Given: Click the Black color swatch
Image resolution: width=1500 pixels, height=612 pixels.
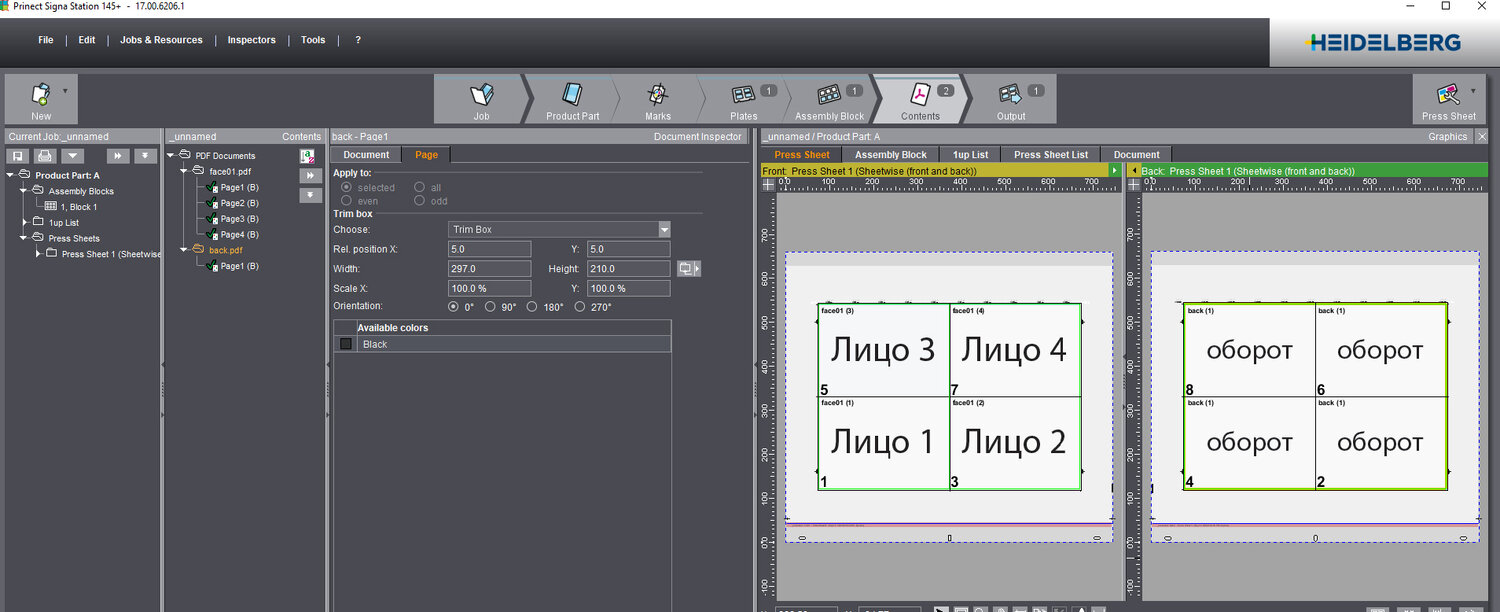Looking at the screenshot, I should point(346,344).
